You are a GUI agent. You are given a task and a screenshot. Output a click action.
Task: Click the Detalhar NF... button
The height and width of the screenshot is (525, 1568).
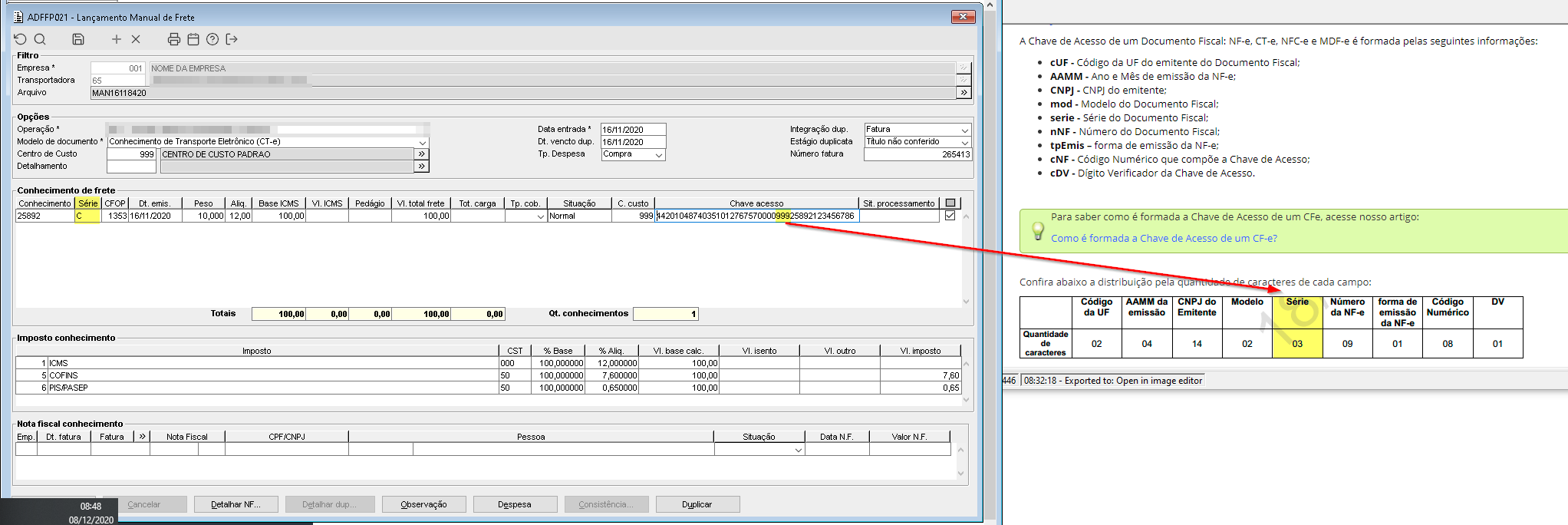(x=236, y=504)
